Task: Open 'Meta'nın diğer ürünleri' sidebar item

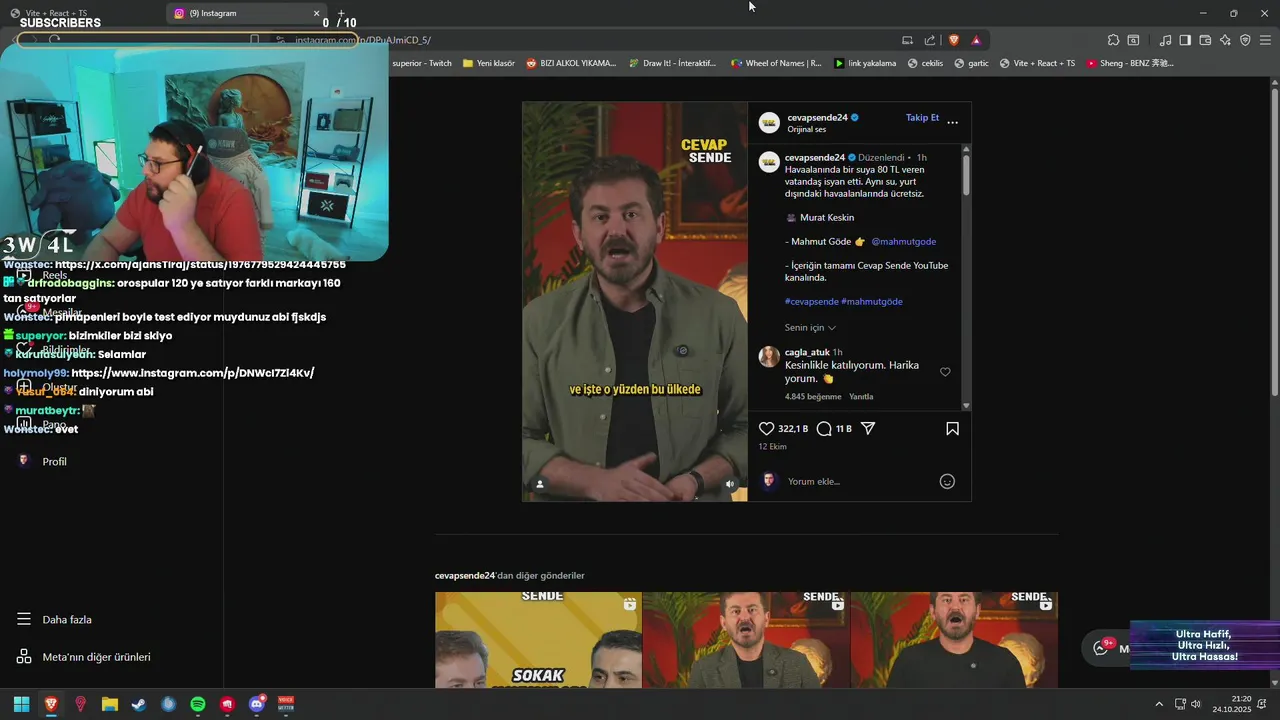Action: [x=83, y=657]
